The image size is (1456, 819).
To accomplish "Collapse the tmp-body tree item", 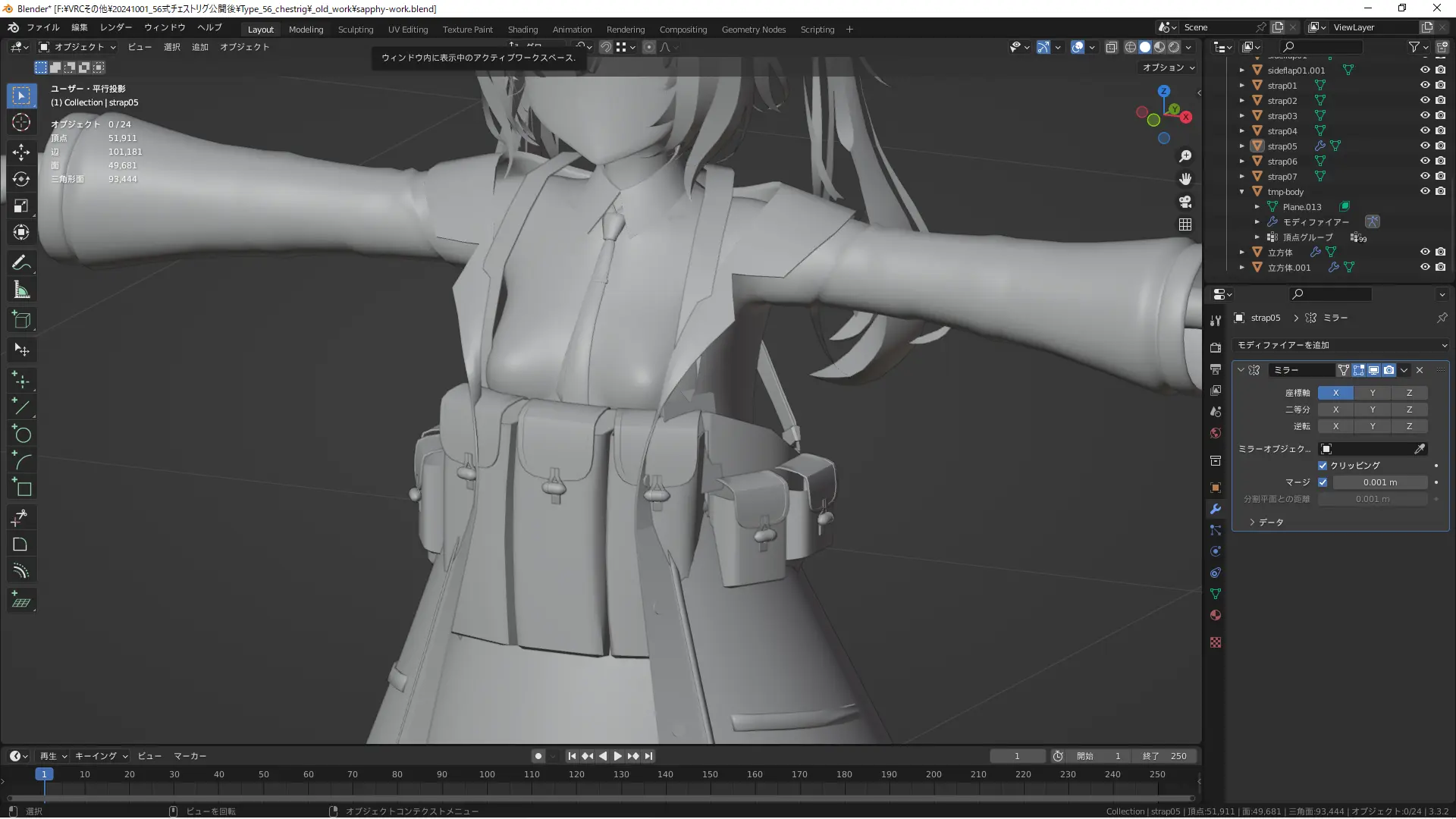I will click(x=1241, y=192).
